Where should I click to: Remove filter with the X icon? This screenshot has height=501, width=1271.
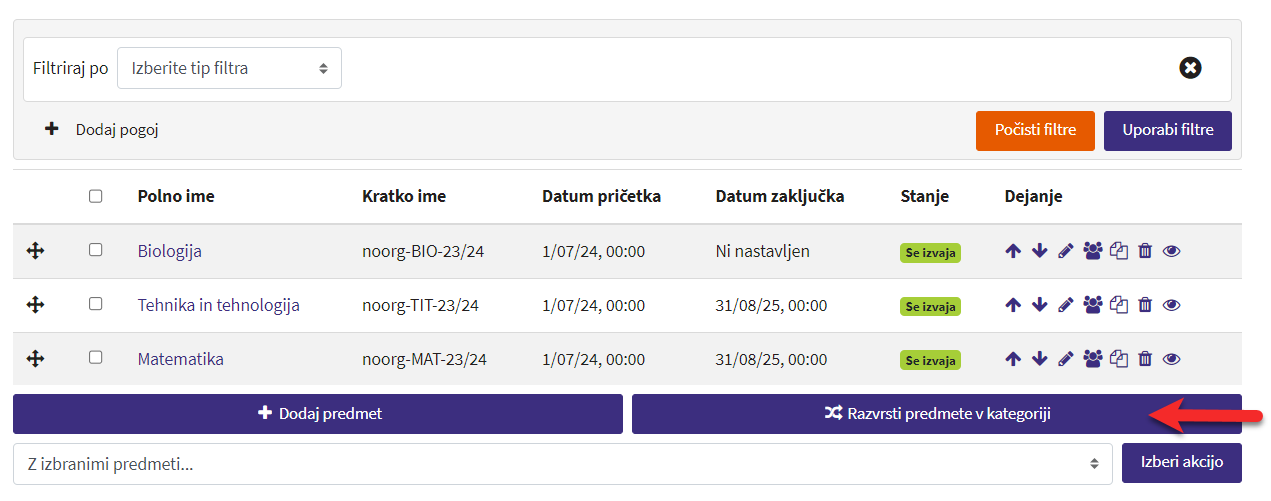pos(1190,68)
